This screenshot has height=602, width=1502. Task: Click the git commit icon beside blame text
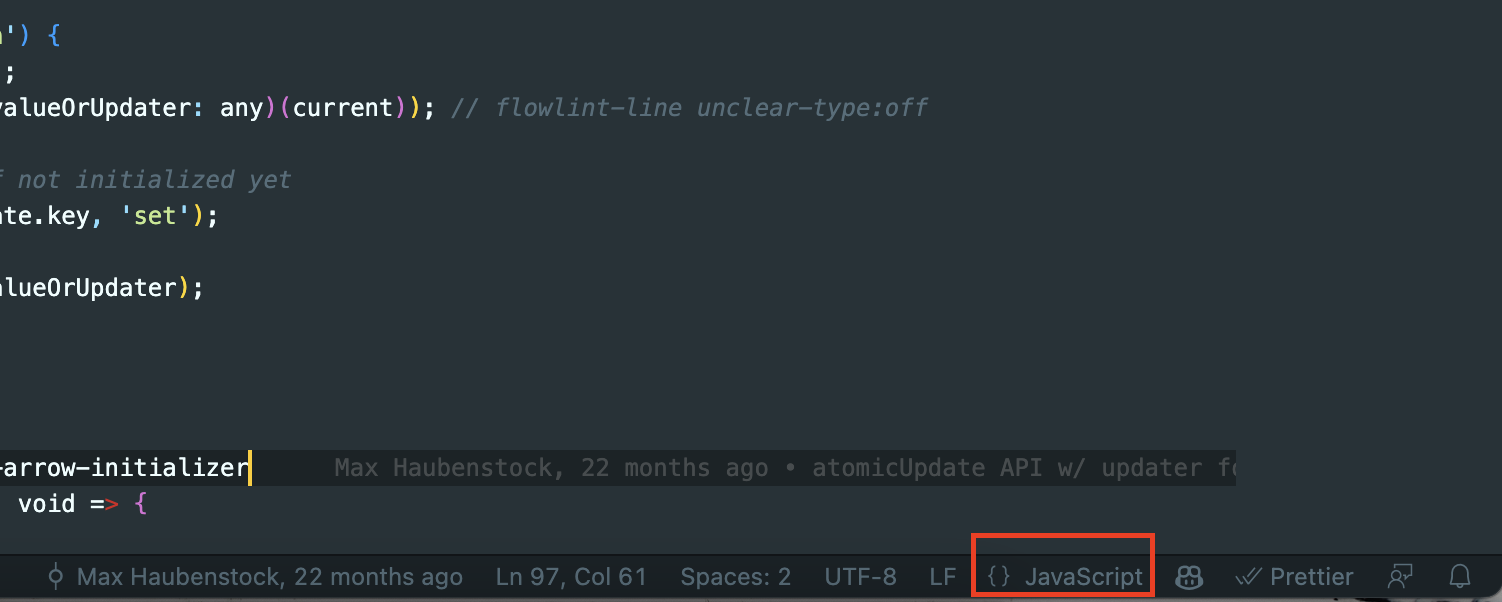[x=56, y=577]
